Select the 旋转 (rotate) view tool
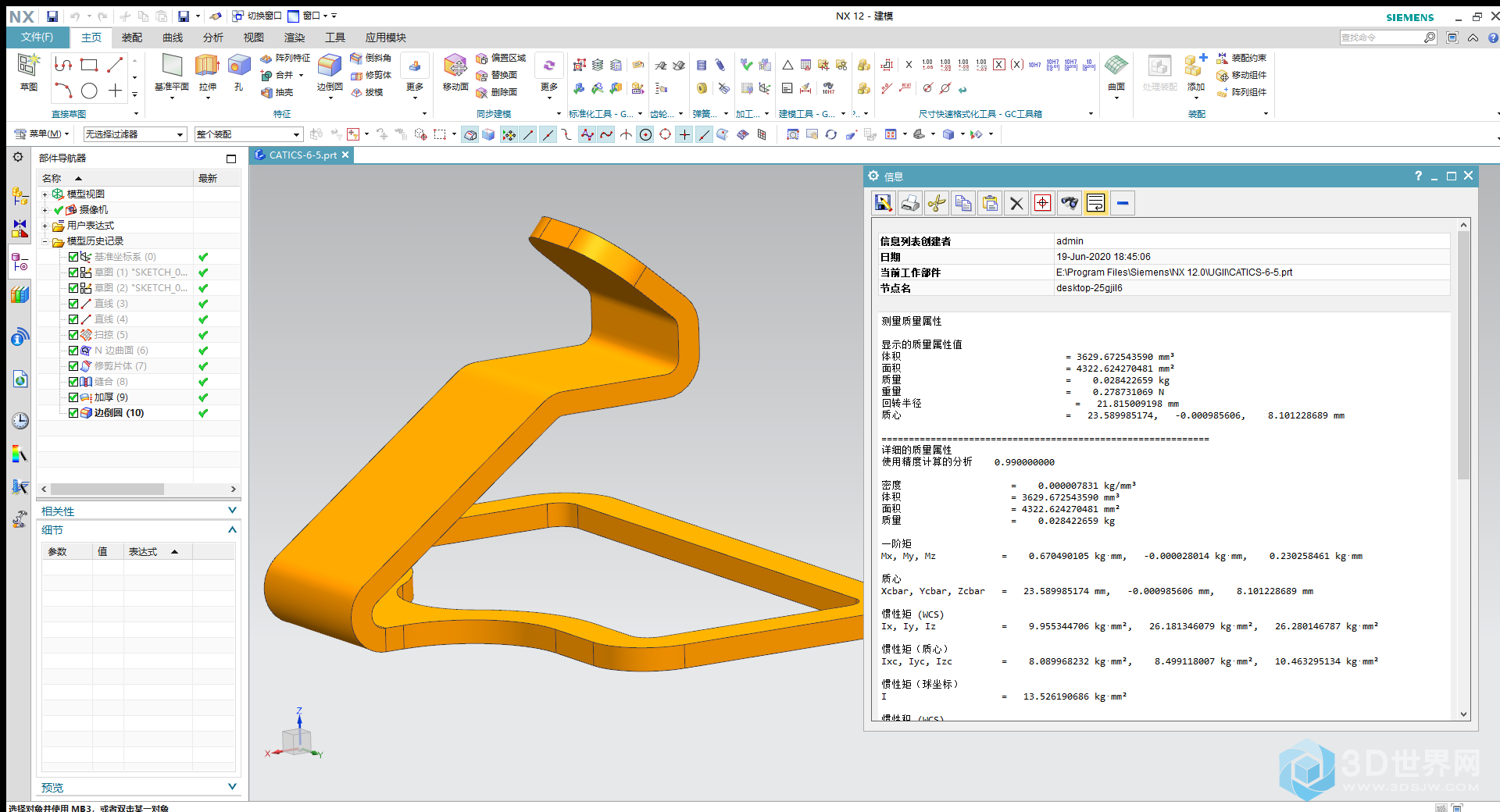1500x812 pixels. click(831, 134)
